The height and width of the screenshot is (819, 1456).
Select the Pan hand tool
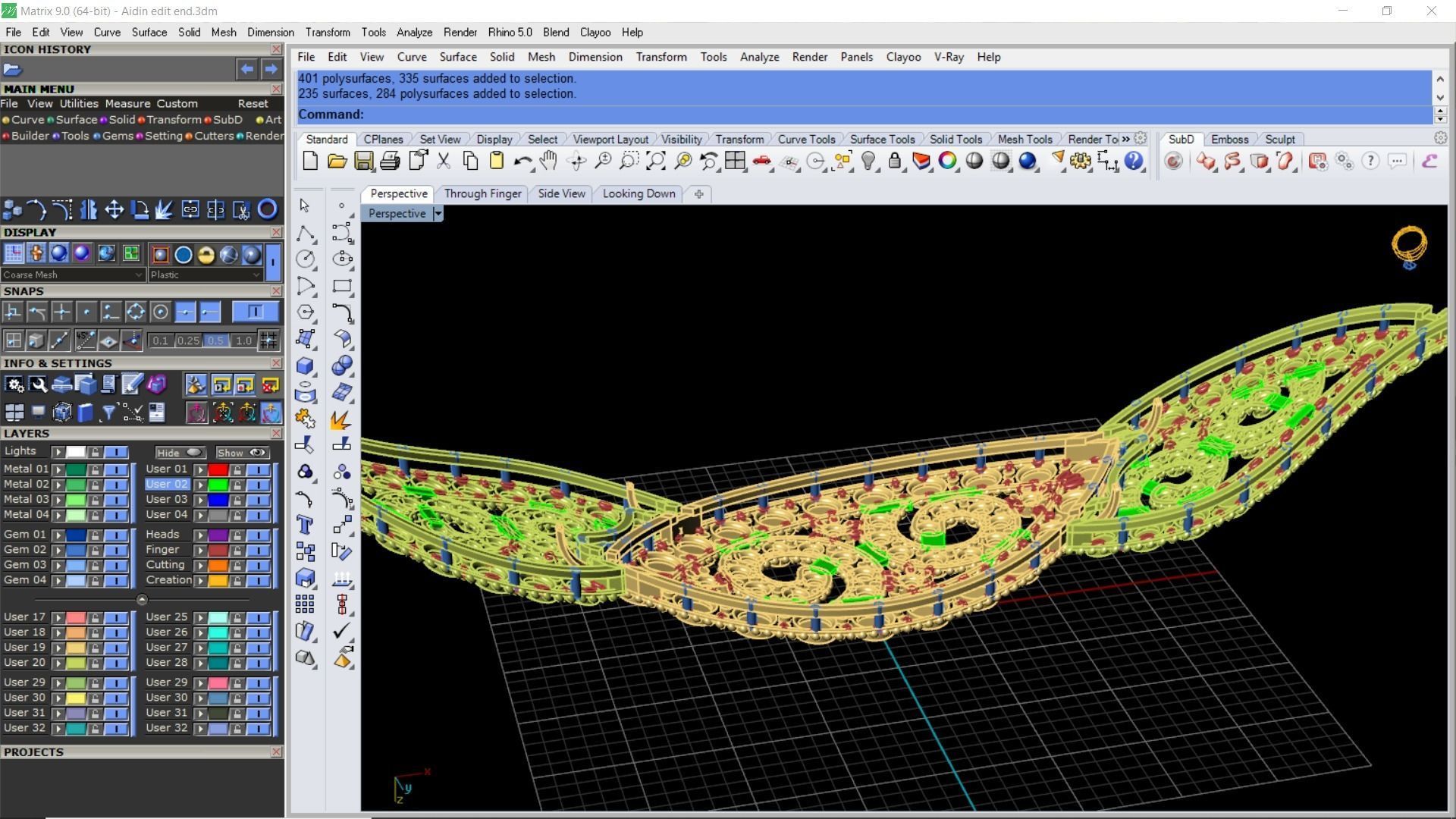click(x=548, y=161)
